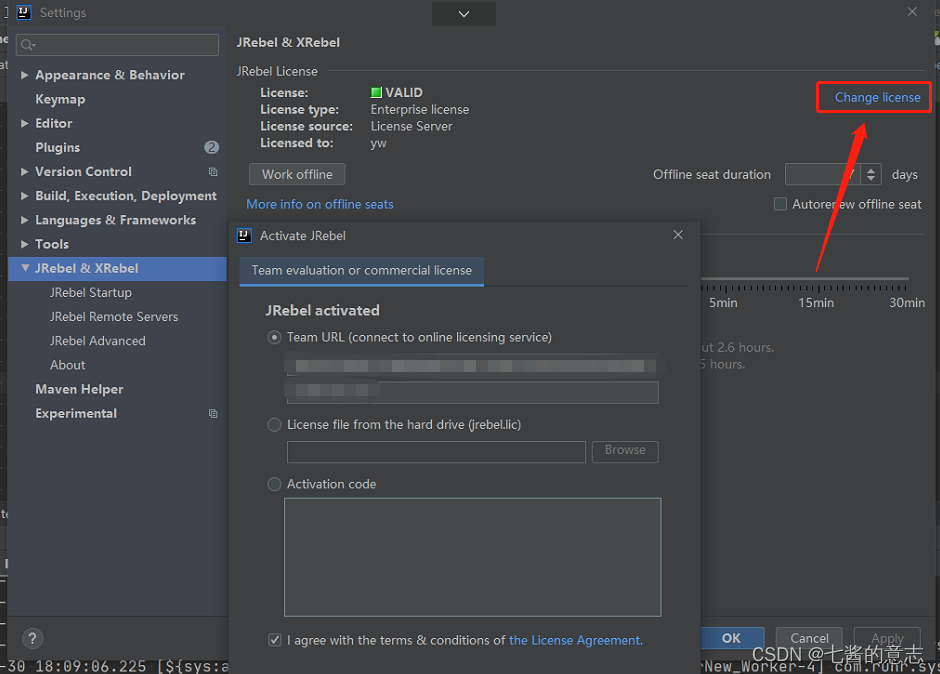This screenshot has height=674, width=940.
Task: Click the 'License Server' source text
Action: click(411, 127)
